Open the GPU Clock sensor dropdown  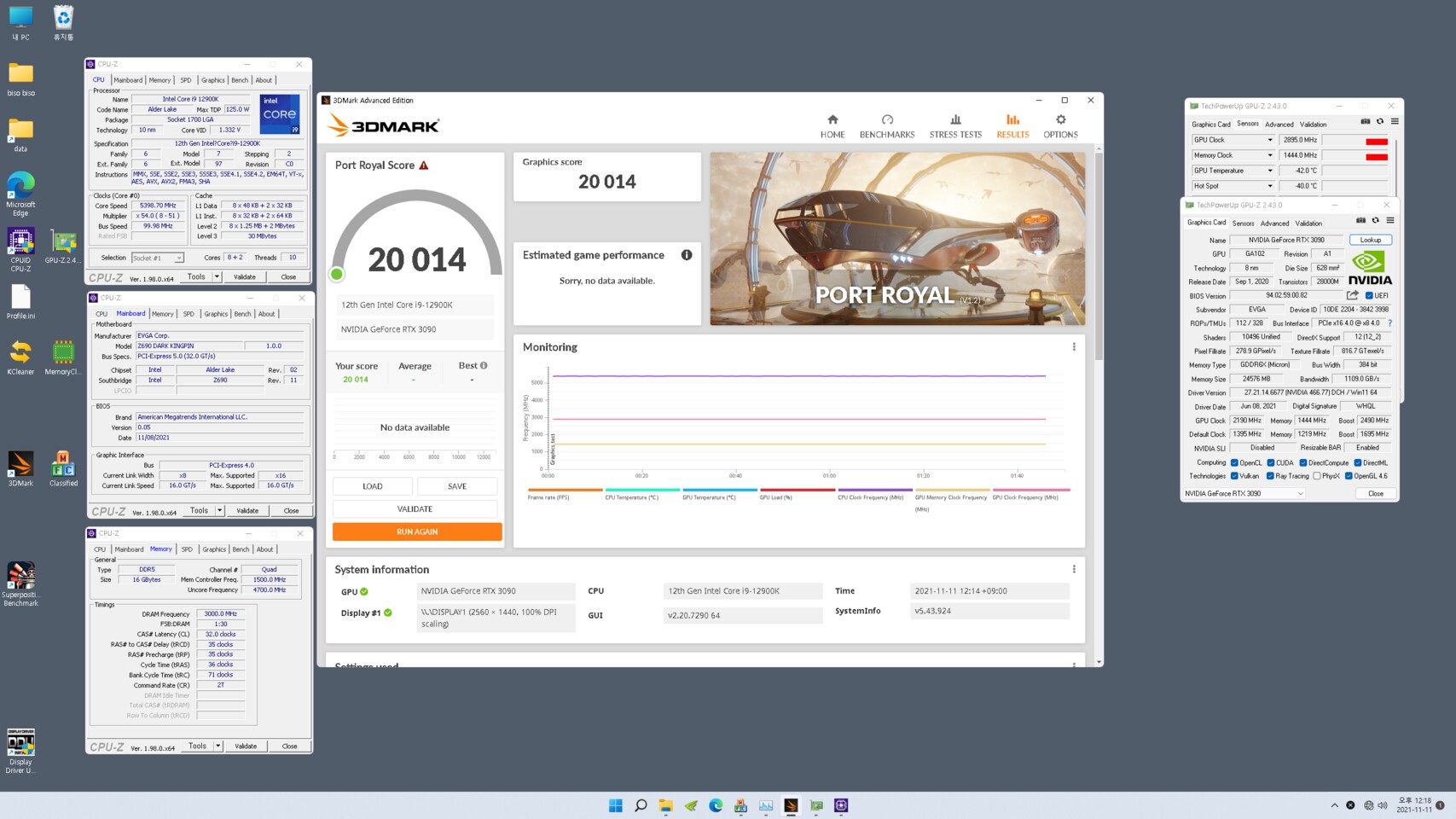1269,140
